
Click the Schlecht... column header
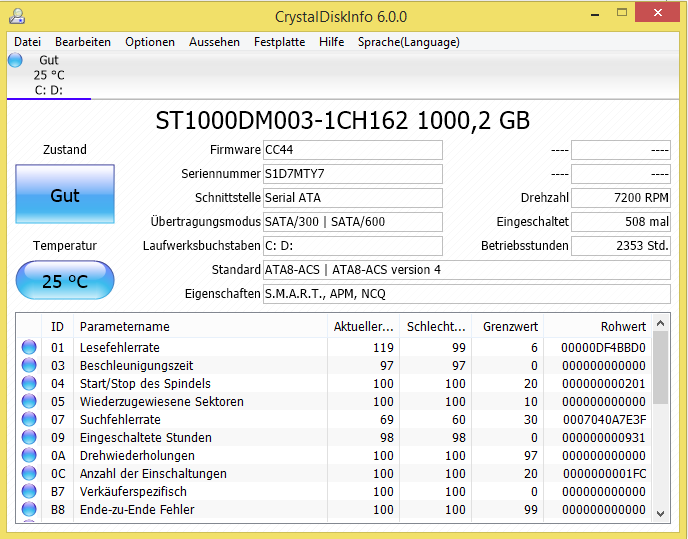click(436, 327)
